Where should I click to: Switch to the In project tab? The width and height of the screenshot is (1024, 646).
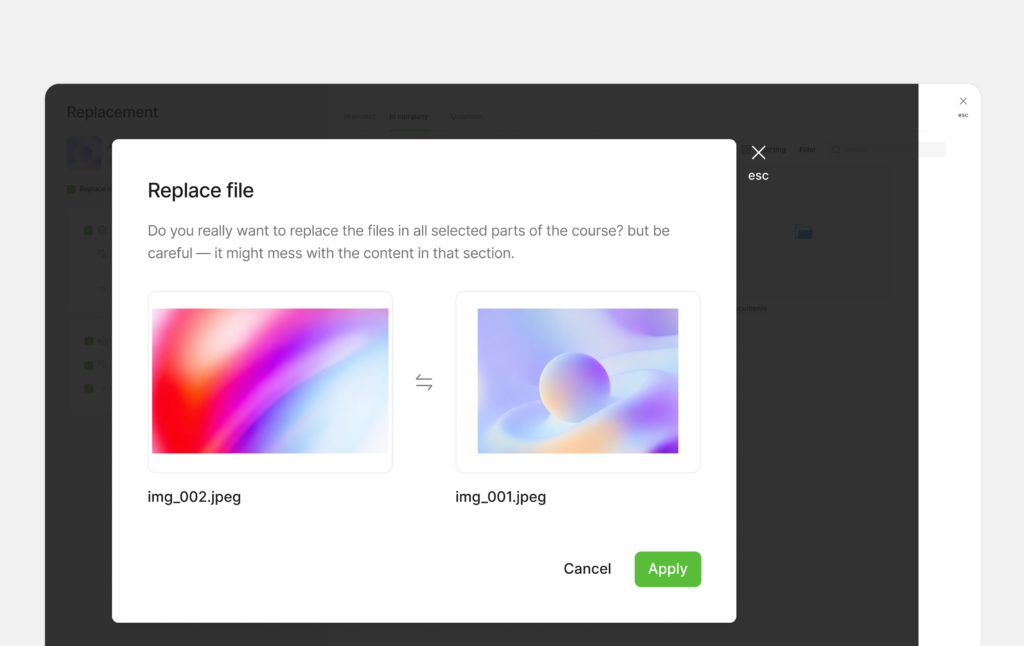click(359, 116)
